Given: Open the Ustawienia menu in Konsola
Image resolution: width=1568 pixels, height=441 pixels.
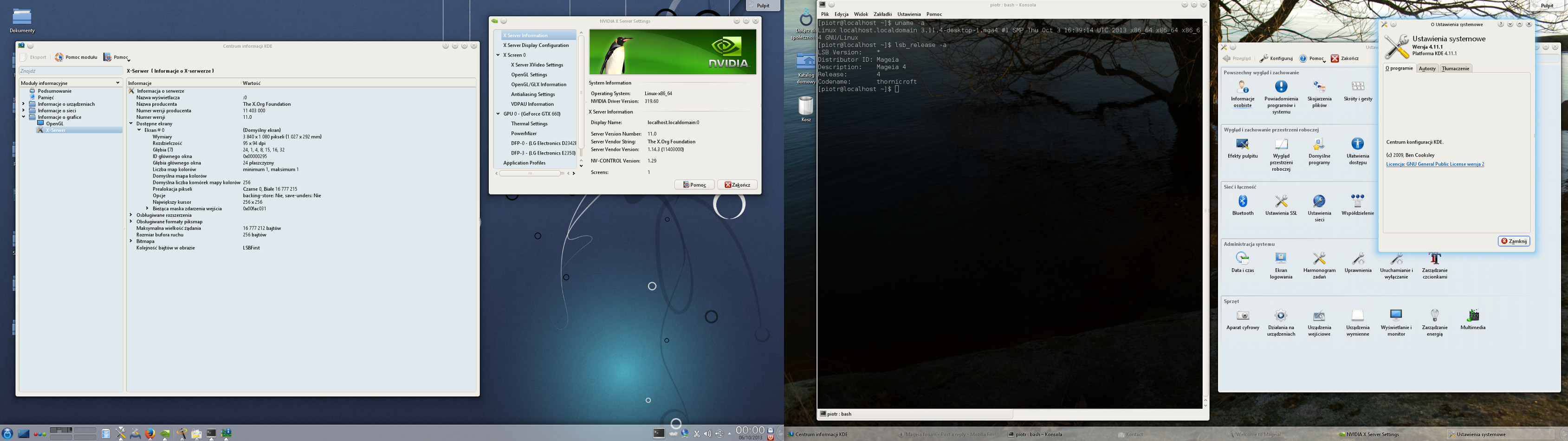Looking at the screenshot, I should [909, 14].
